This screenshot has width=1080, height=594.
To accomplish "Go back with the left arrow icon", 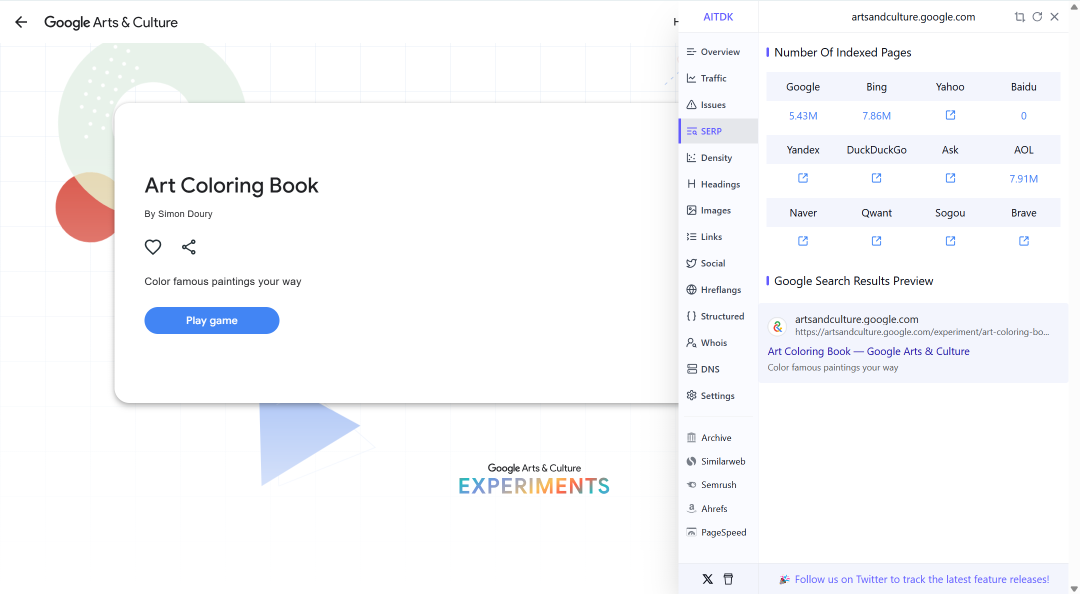I will (x=21, y=22).
